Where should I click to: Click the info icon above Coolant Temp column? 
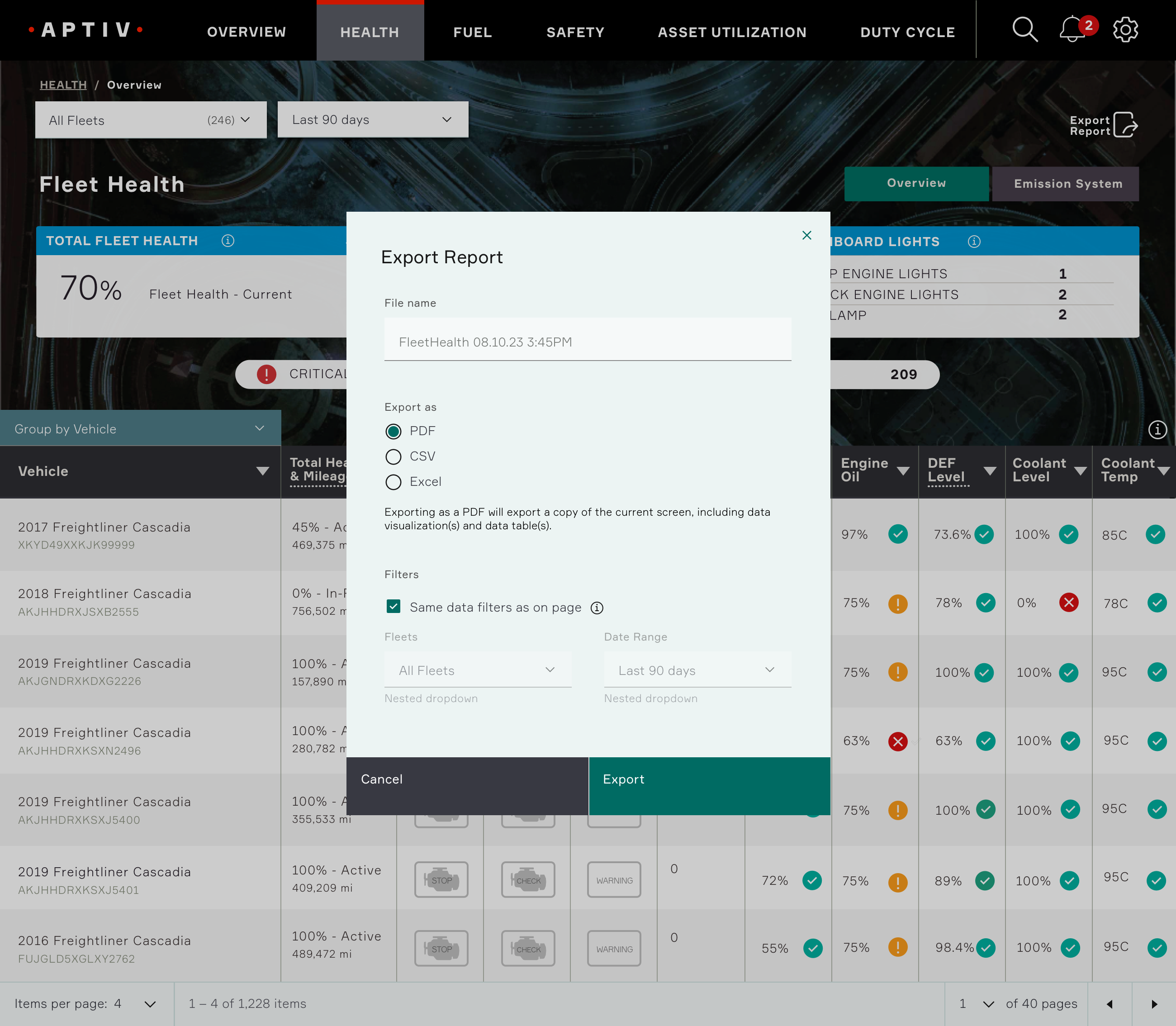[x=1157, y=429]
